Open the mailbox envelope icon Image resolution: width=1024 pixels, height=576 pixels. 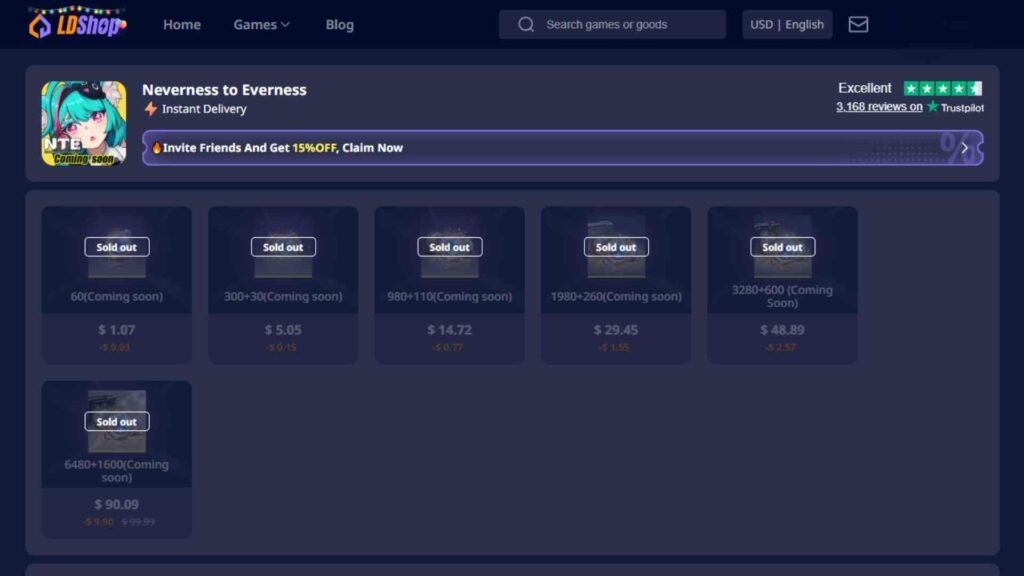pos(858,24)
